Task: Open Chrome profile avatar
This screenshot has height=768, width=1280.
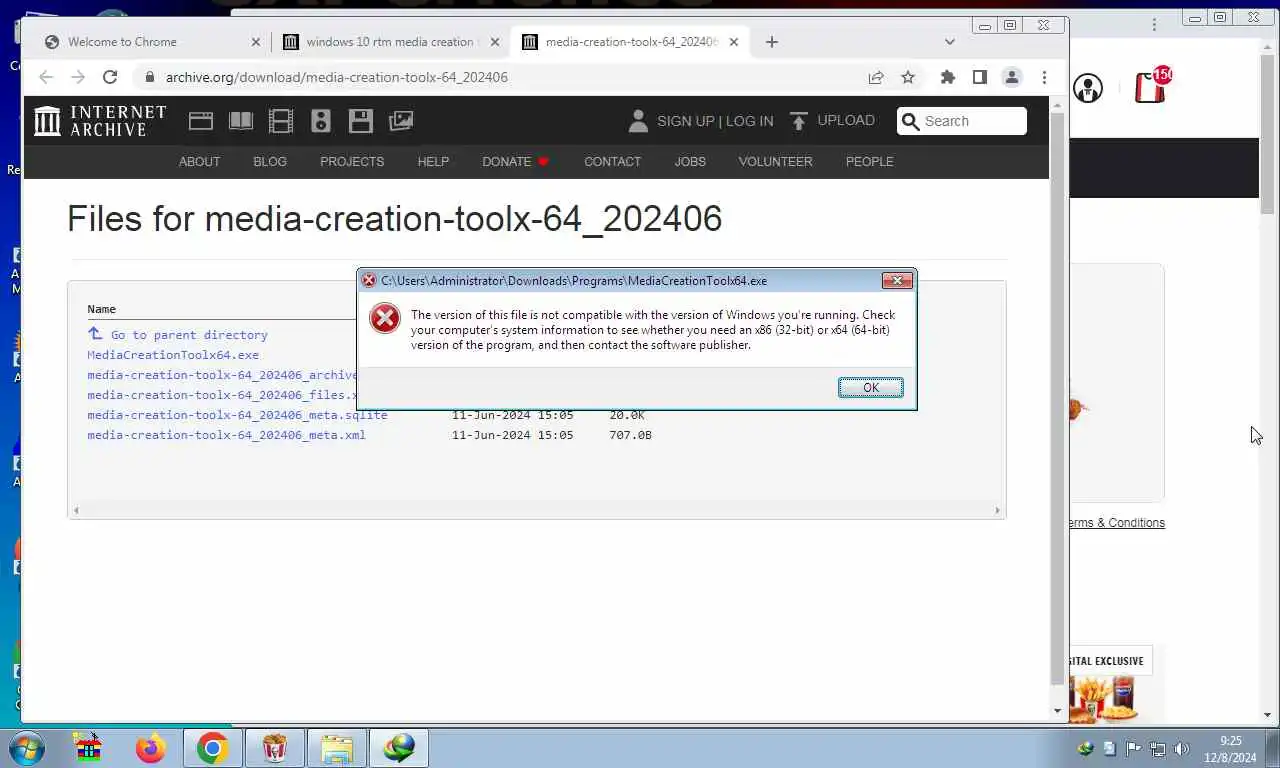Action: tap(1012, 77)
